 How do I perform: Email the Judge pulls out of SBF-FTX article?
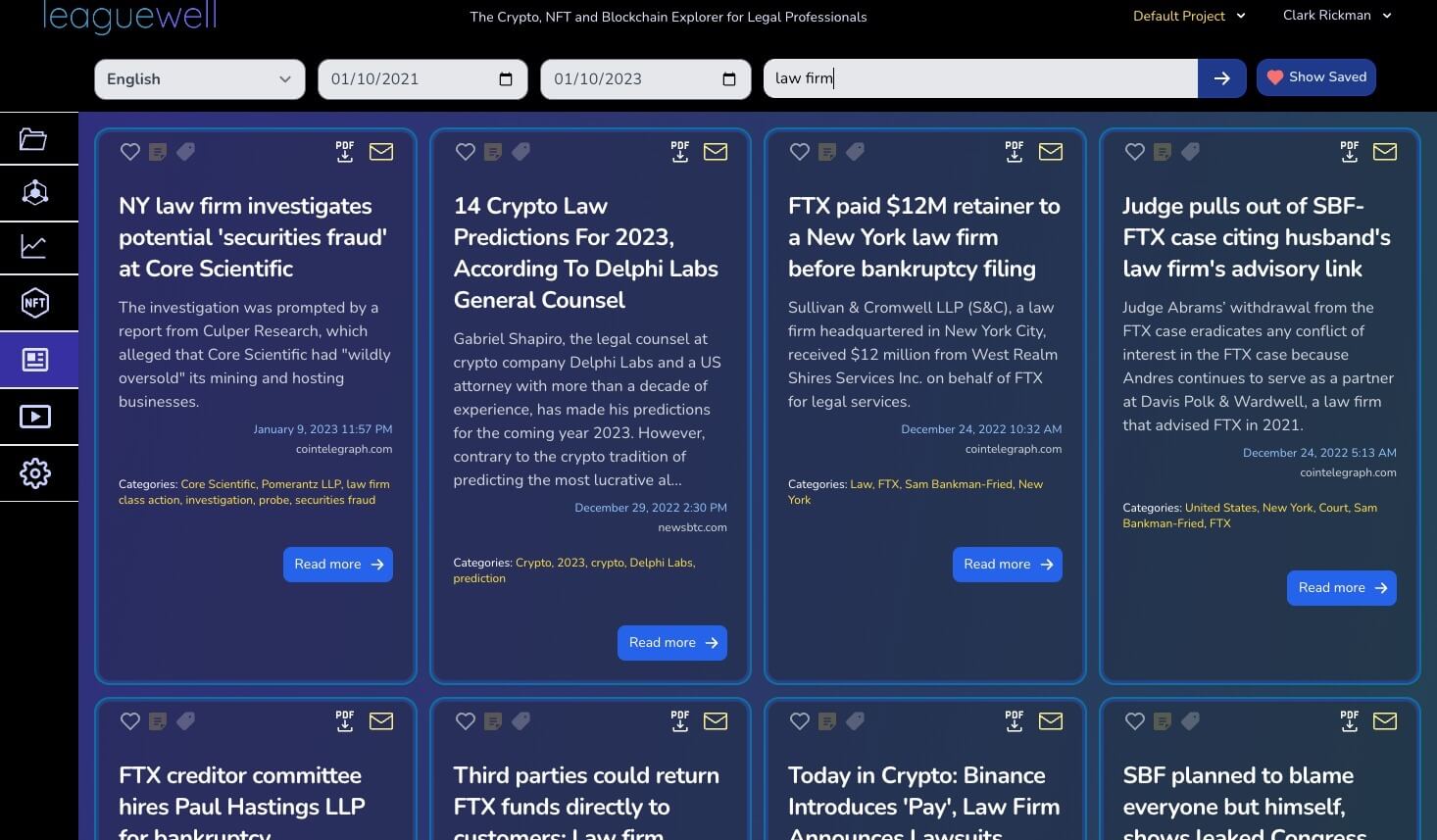click(1385, 152)
